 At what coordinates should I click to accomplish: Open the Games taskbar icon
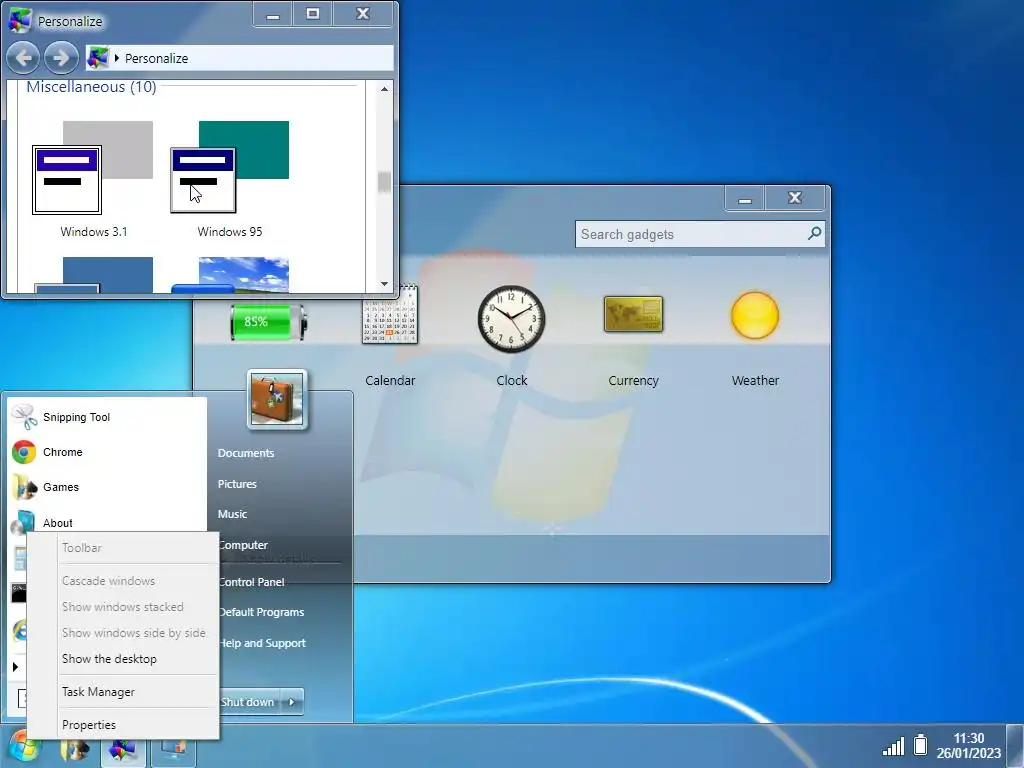point(74,748)
